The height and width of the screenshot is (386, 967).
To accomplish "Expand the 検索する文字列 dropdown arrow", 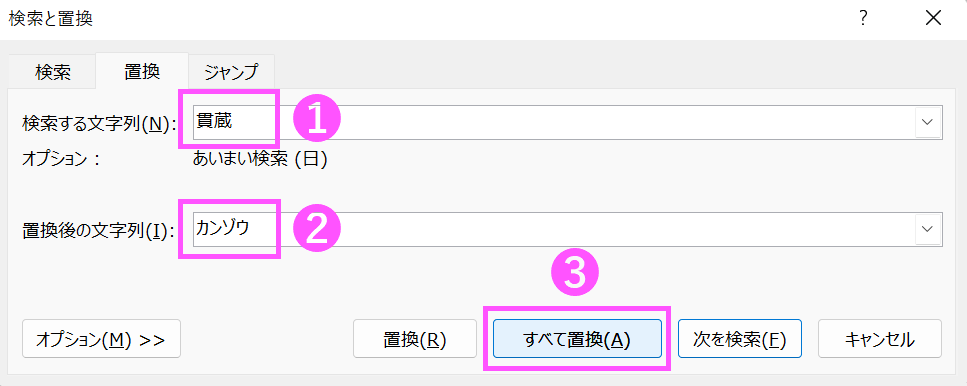I will click(928, 122).
